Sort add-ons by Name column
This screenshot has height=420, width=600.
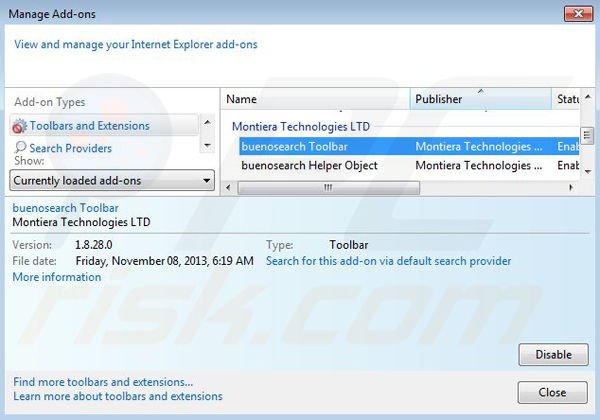coord(315,99)
